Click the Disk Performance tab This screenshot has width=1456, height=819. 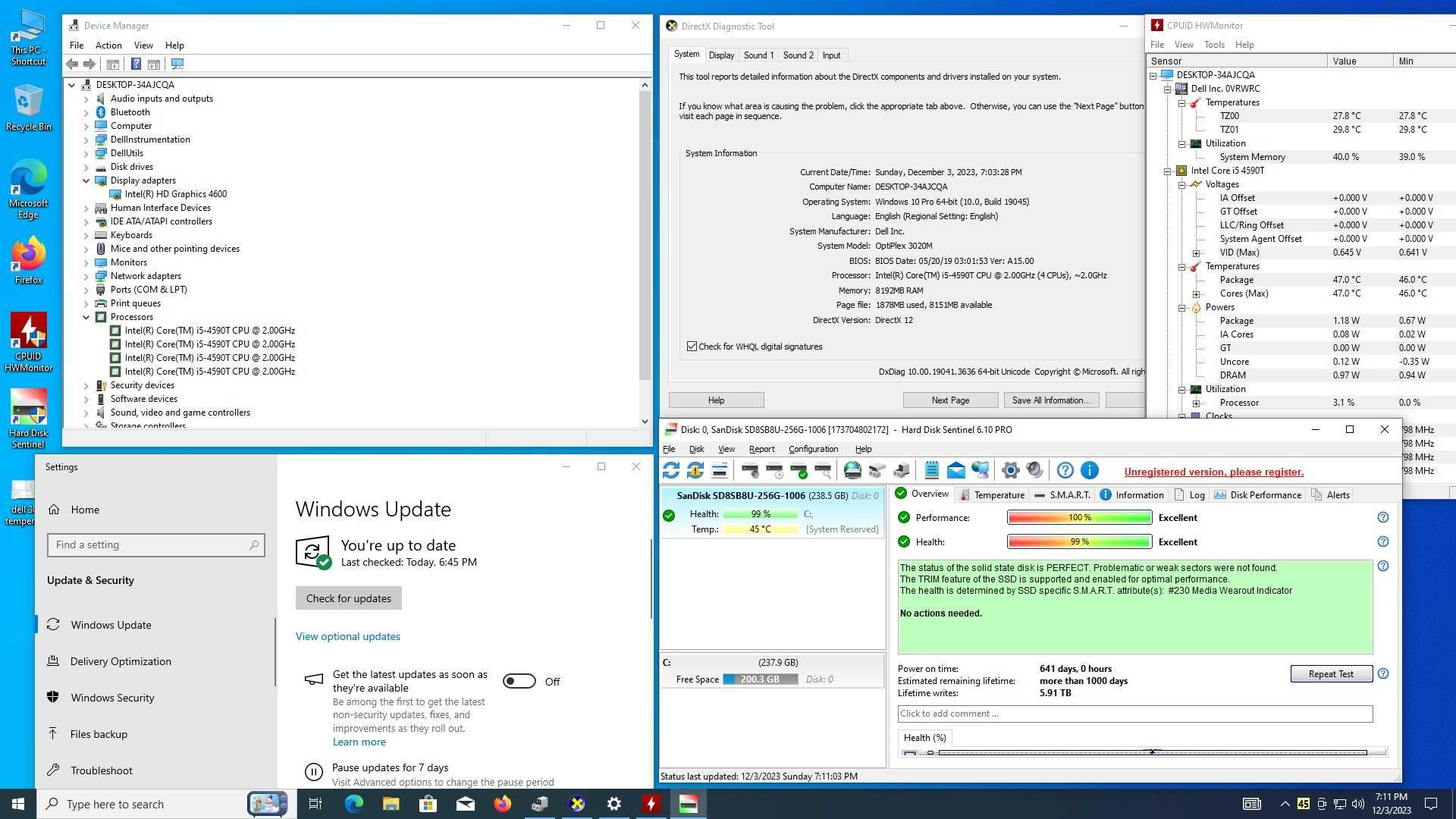[1259, 494]
